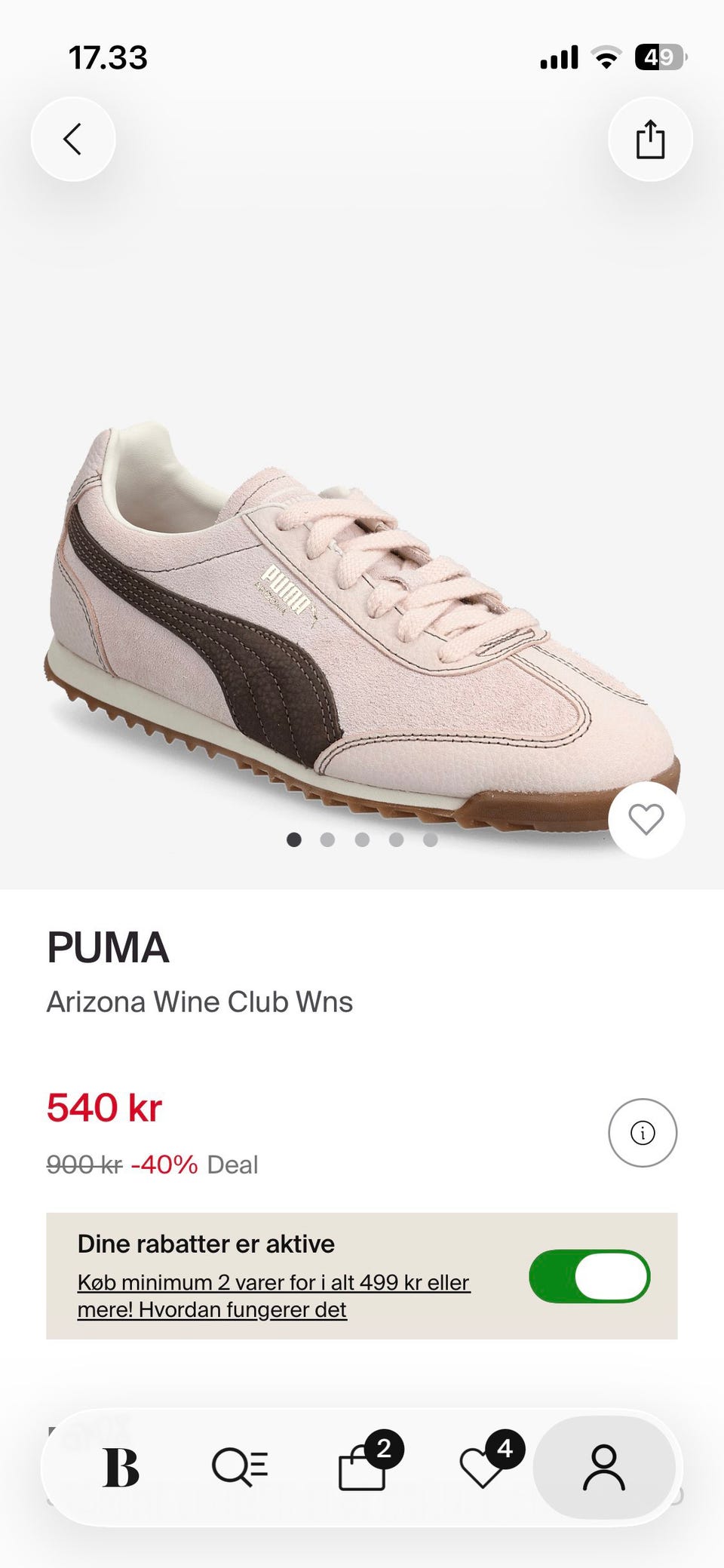Viewport: 724px width, 1568px height.
Task: Add shoe to favorites with heart icon
Action: coord(646,820)
